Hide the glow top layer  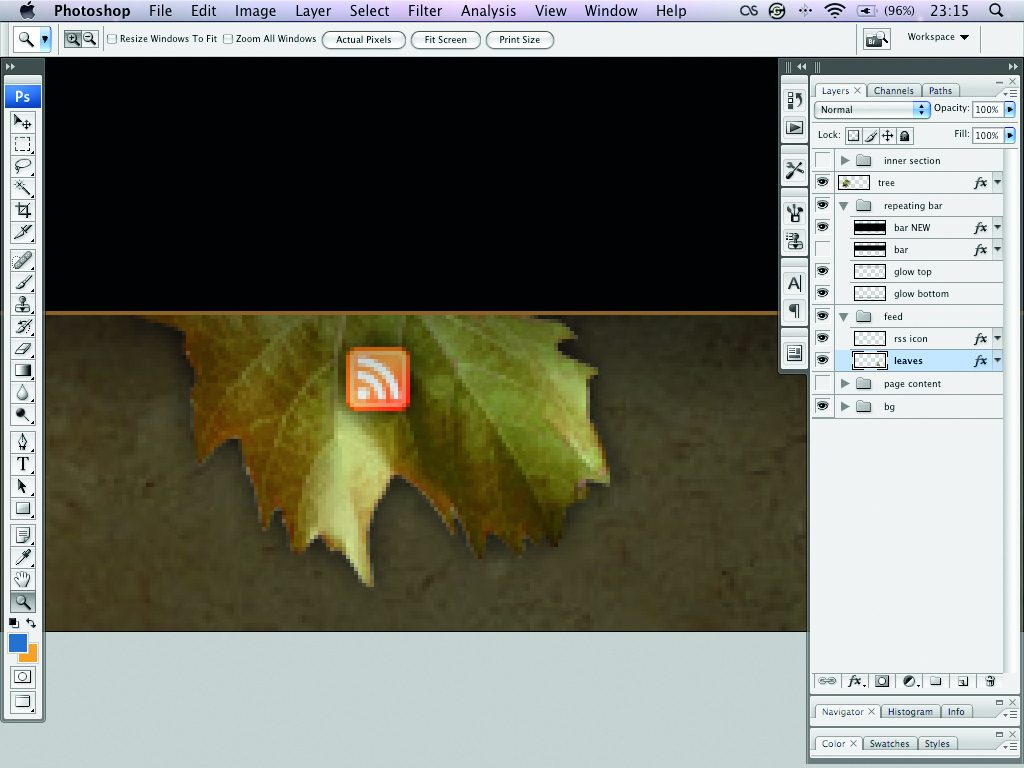(823, 271)
